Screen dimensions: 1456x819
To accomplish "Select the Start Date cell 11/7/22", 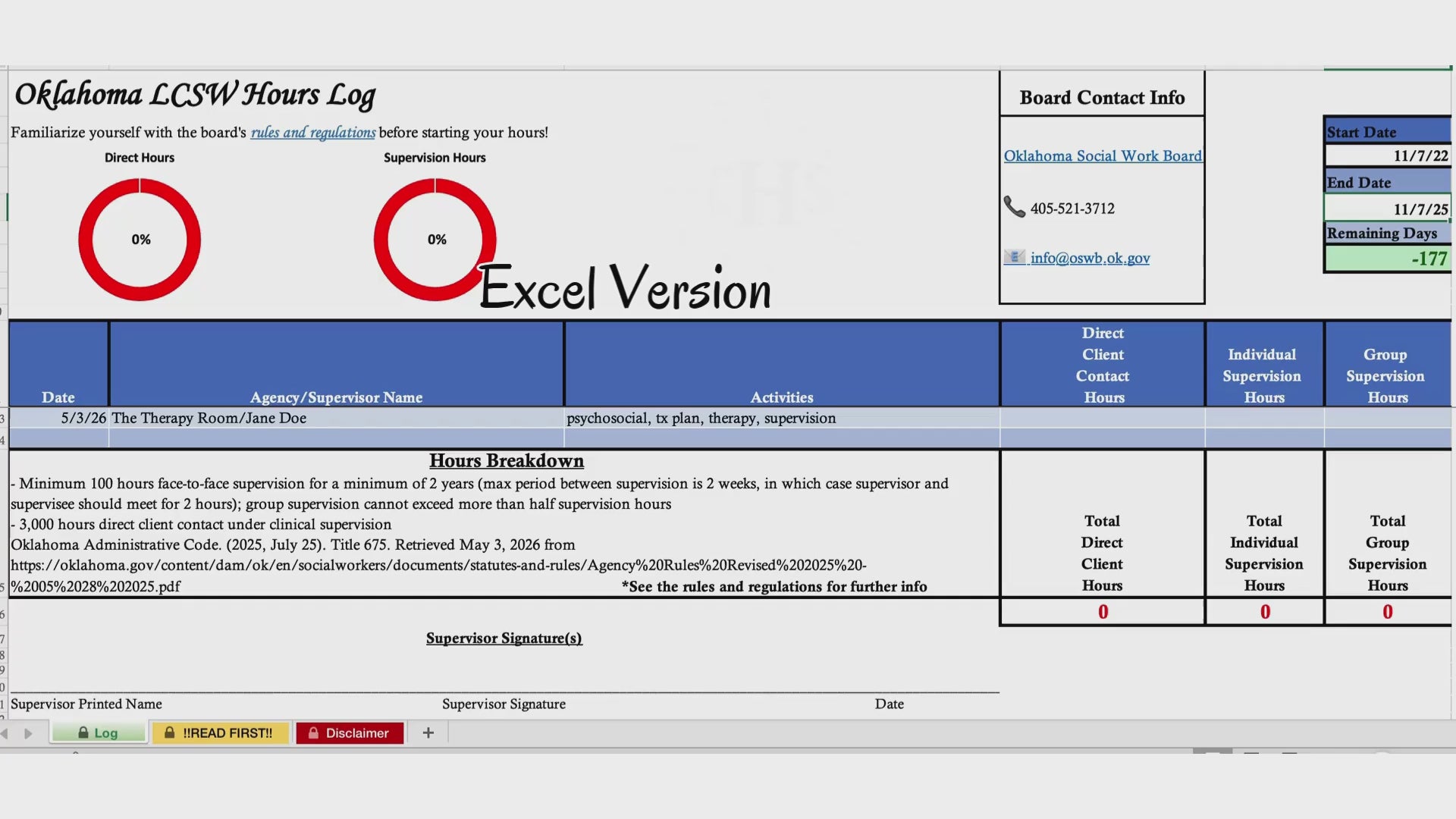I will (x=1387, y=155).
